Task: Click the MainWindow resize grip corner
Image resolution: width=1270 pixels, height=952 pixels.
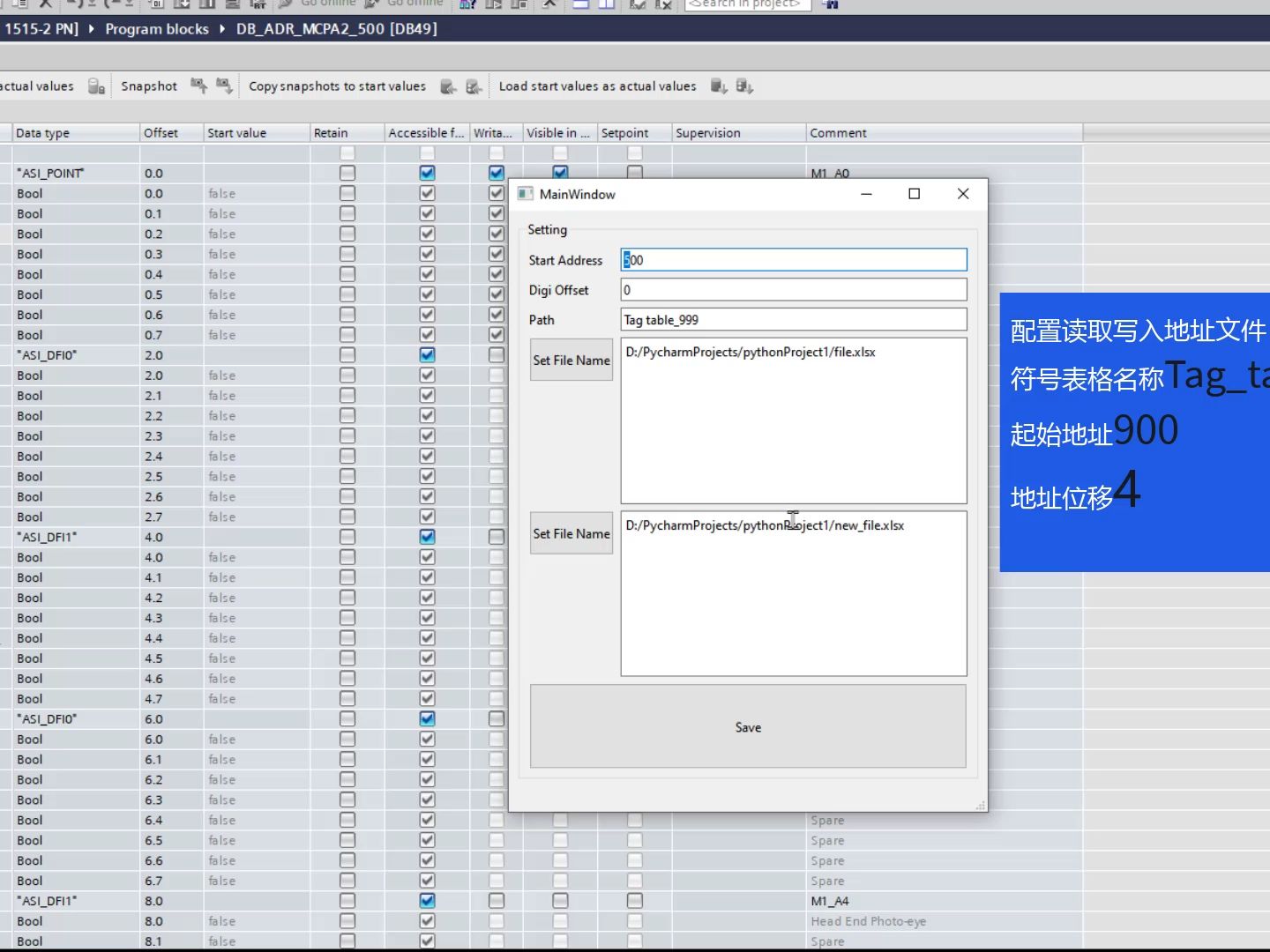Action: (x=980, y=805)
